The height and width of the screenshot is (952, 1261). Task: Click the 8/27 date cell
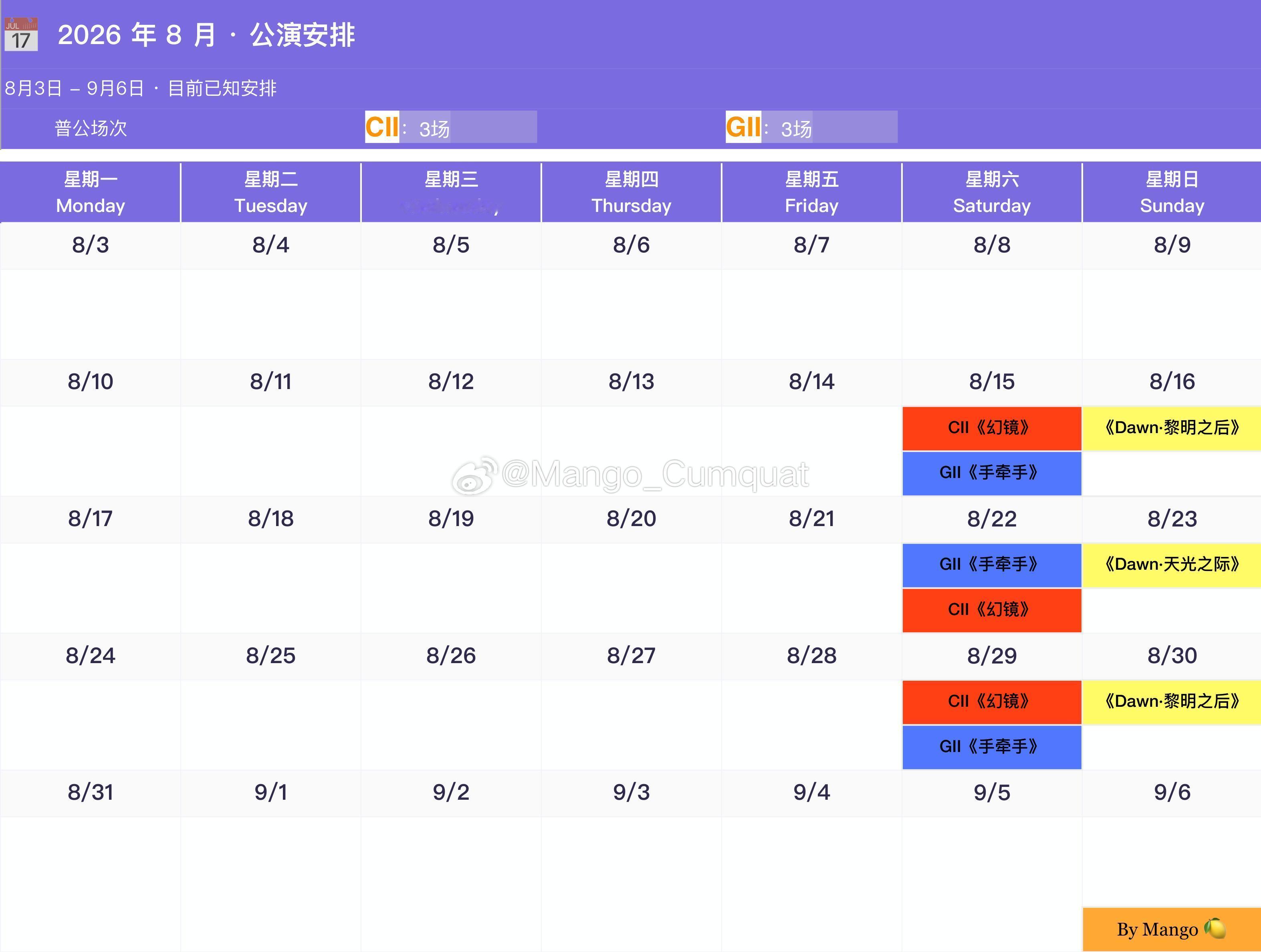point(631,656)
